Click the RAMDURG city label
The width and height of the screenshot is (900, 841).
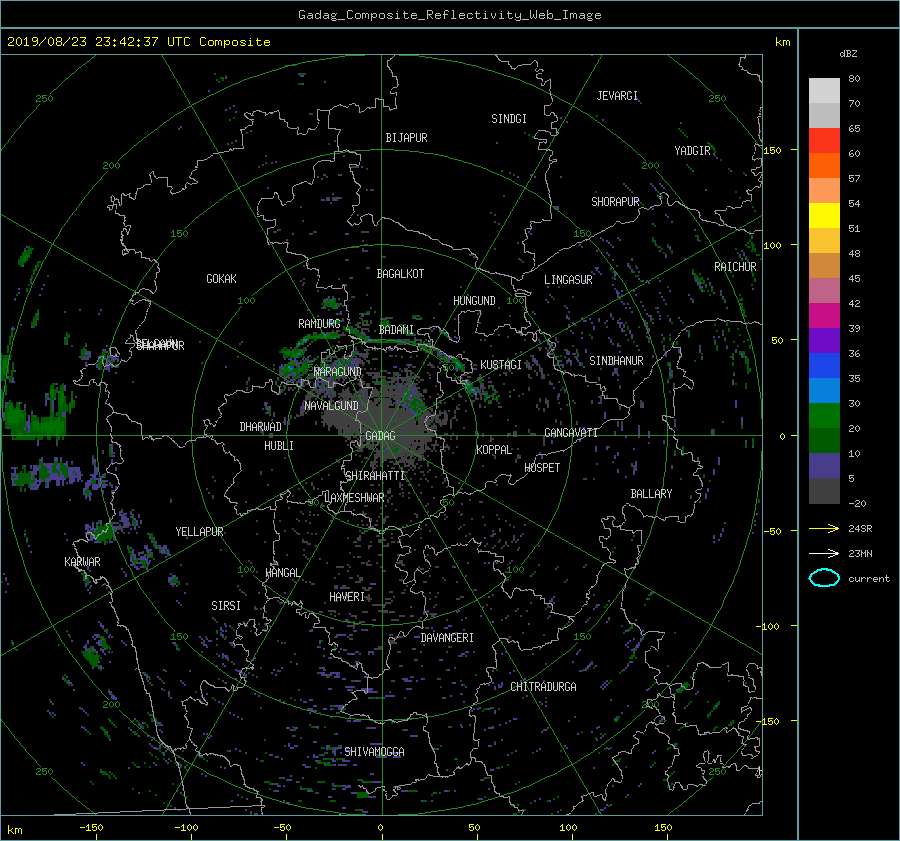(319, 324)
